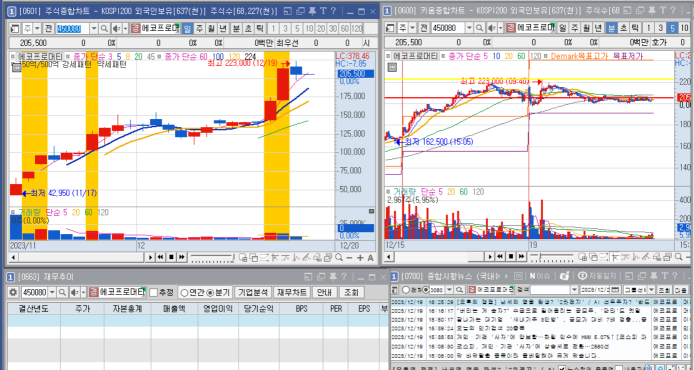Screen dimensions: 694x370
Task: Click the 기업분석 button
Action: point(253,293)
